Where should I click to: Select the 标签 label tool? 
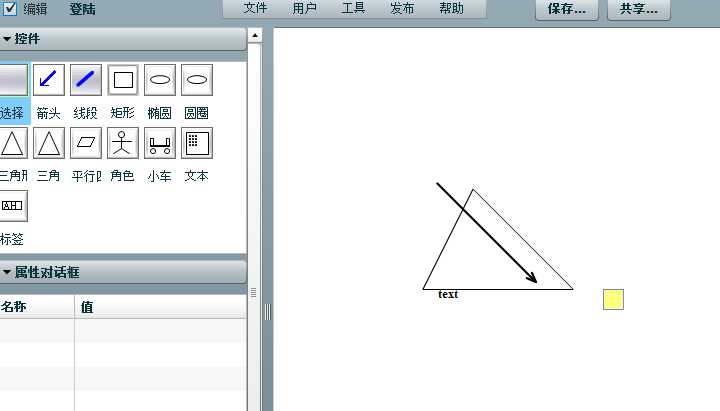(x=13, y=206)
